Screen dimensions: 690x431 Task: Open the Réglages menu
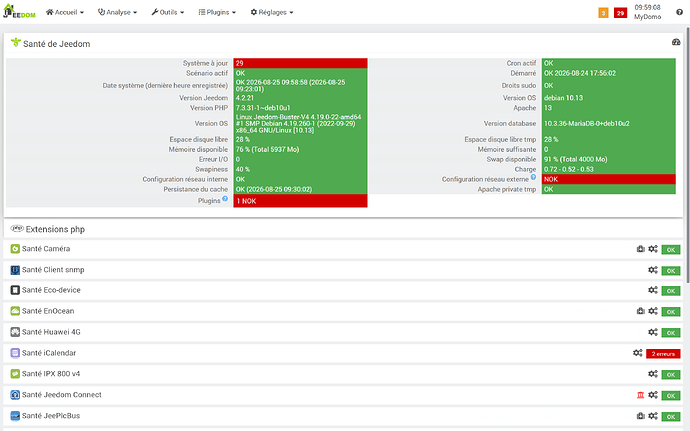click(272, 12)
